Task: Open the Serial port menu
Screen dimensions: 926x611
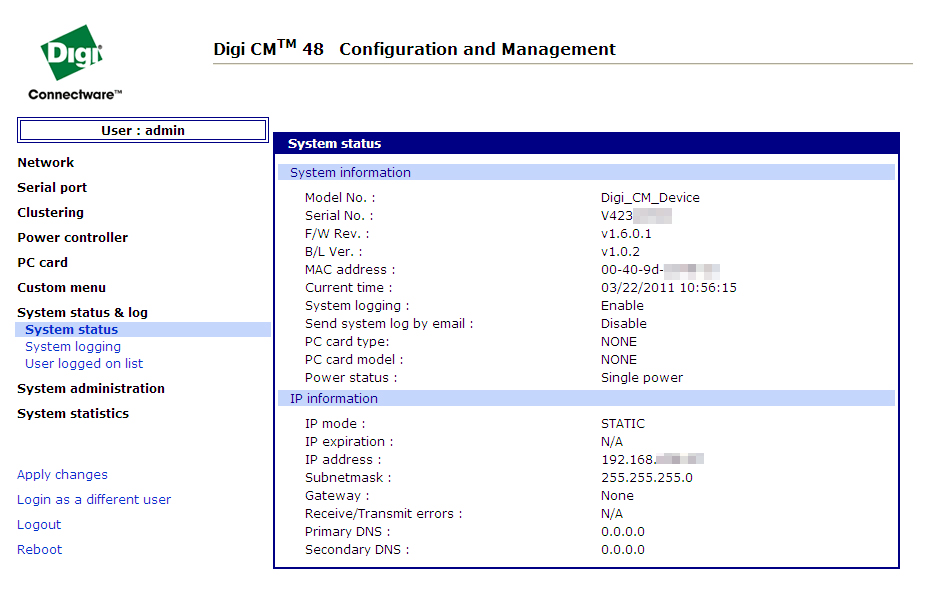Action: coord(52,188)
